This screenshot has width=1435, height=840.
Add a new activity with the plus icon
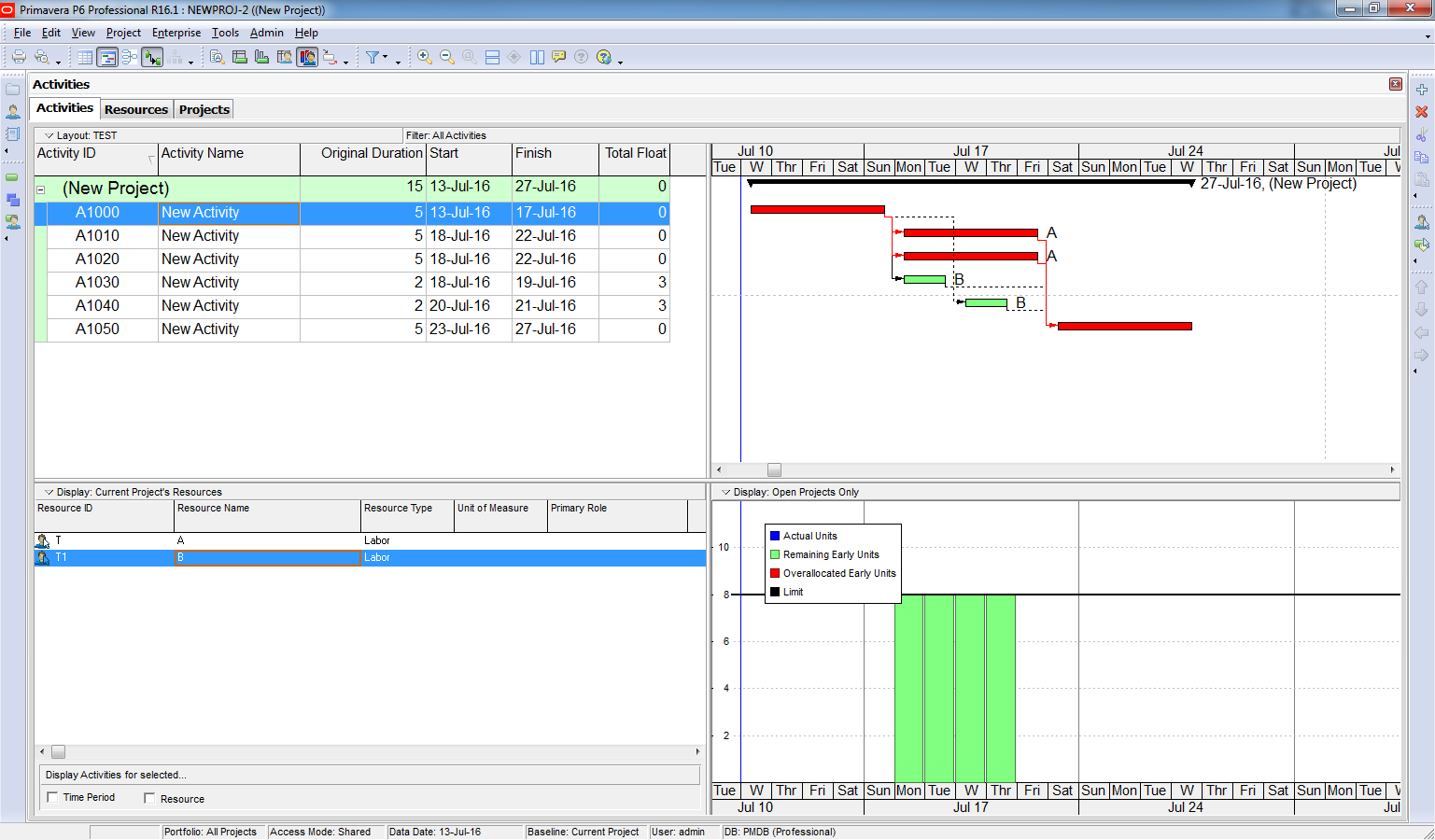pos(1423,91)
